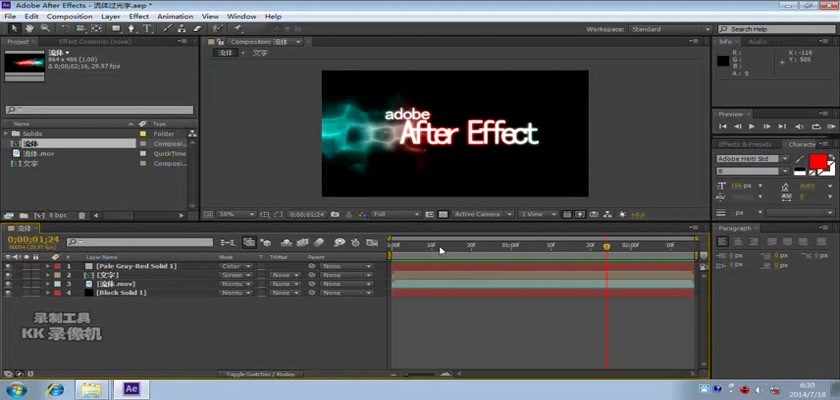Play the preview
840x400 pixels.
pyautogui.click(x=752, y=126)
